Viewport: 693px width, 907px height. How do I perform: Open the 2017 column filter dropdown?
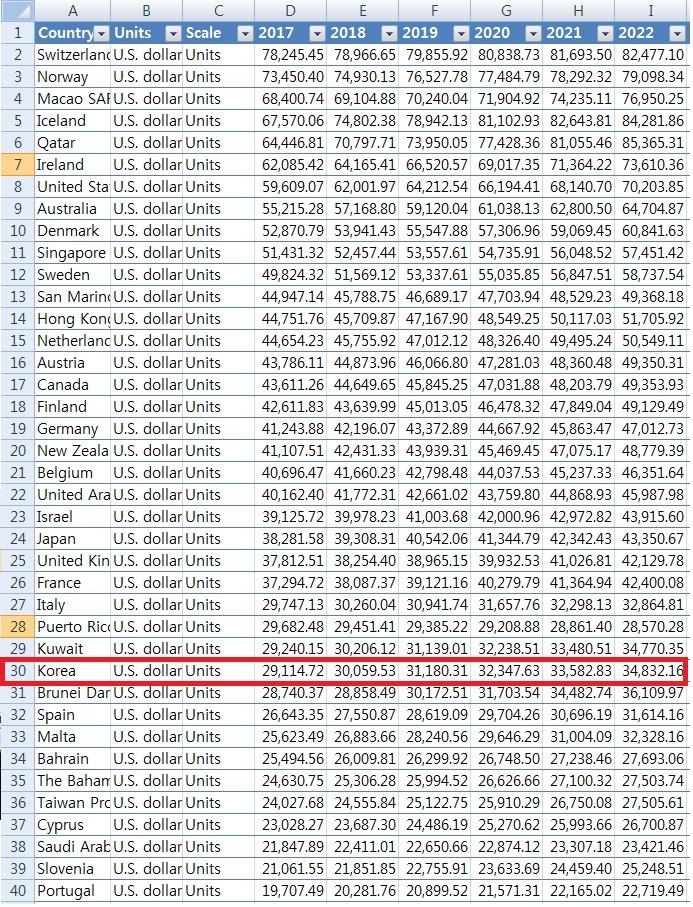click(317, 34)
